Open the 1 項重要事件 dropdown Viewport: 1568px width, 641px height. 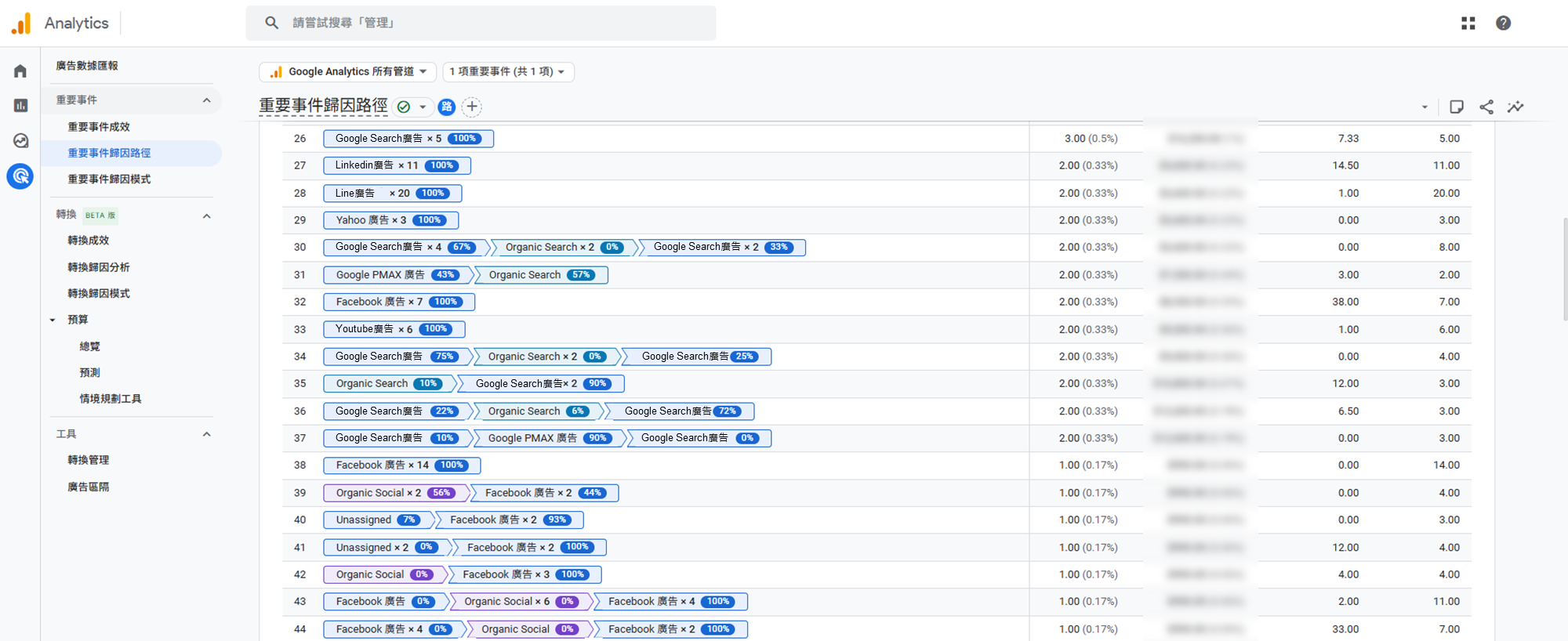point(507,72)
